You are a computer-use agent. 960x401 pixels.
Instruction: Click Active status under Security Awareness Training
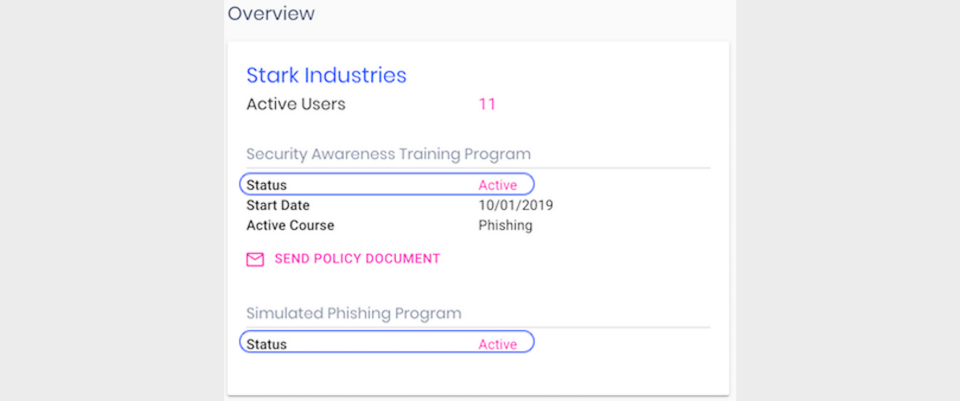click(x=497, y=185)
